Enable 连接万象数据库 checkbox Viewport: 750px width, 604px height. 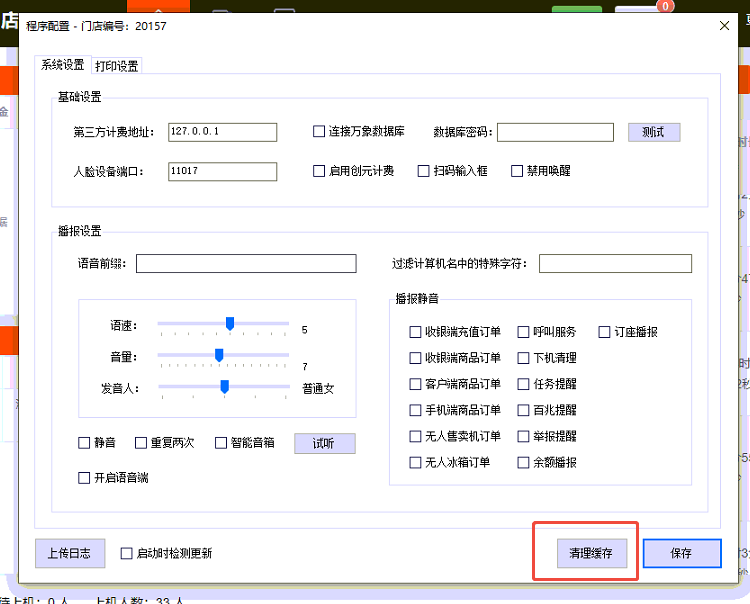tap(319, 132)
